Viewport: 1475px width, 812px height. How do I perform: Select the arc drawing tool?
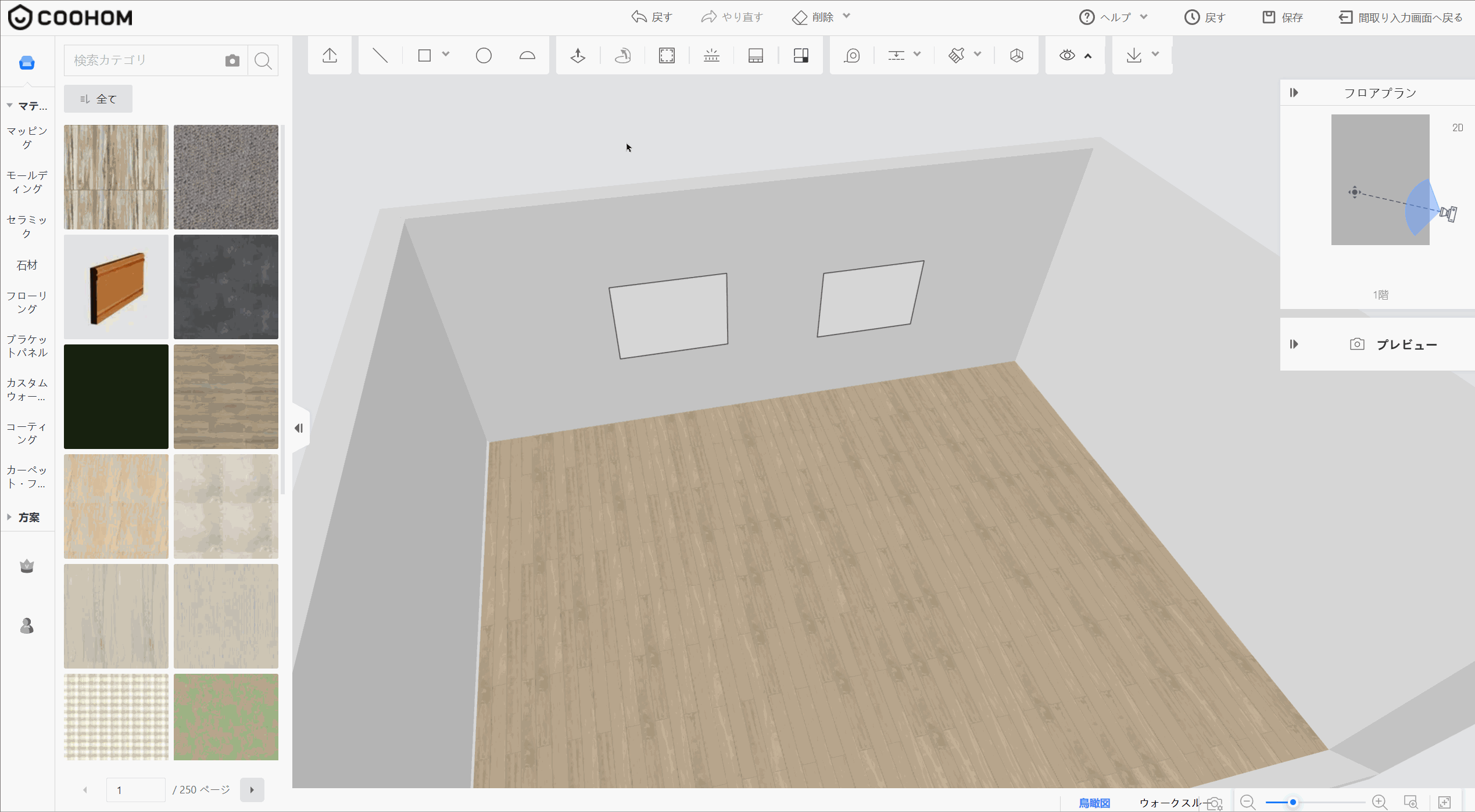(x=527, y=56)
